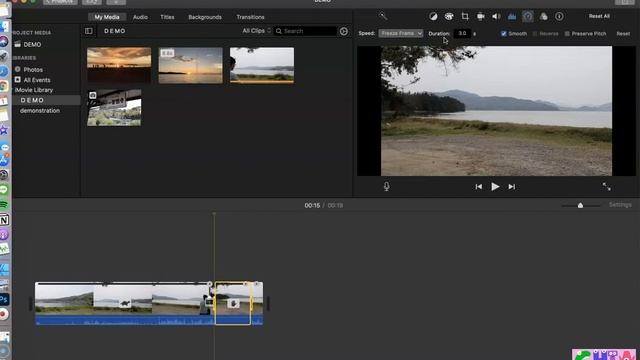Open Notion from the Dock
The width and height of the screenshot is (640, 360).
(x=4, y=220)
